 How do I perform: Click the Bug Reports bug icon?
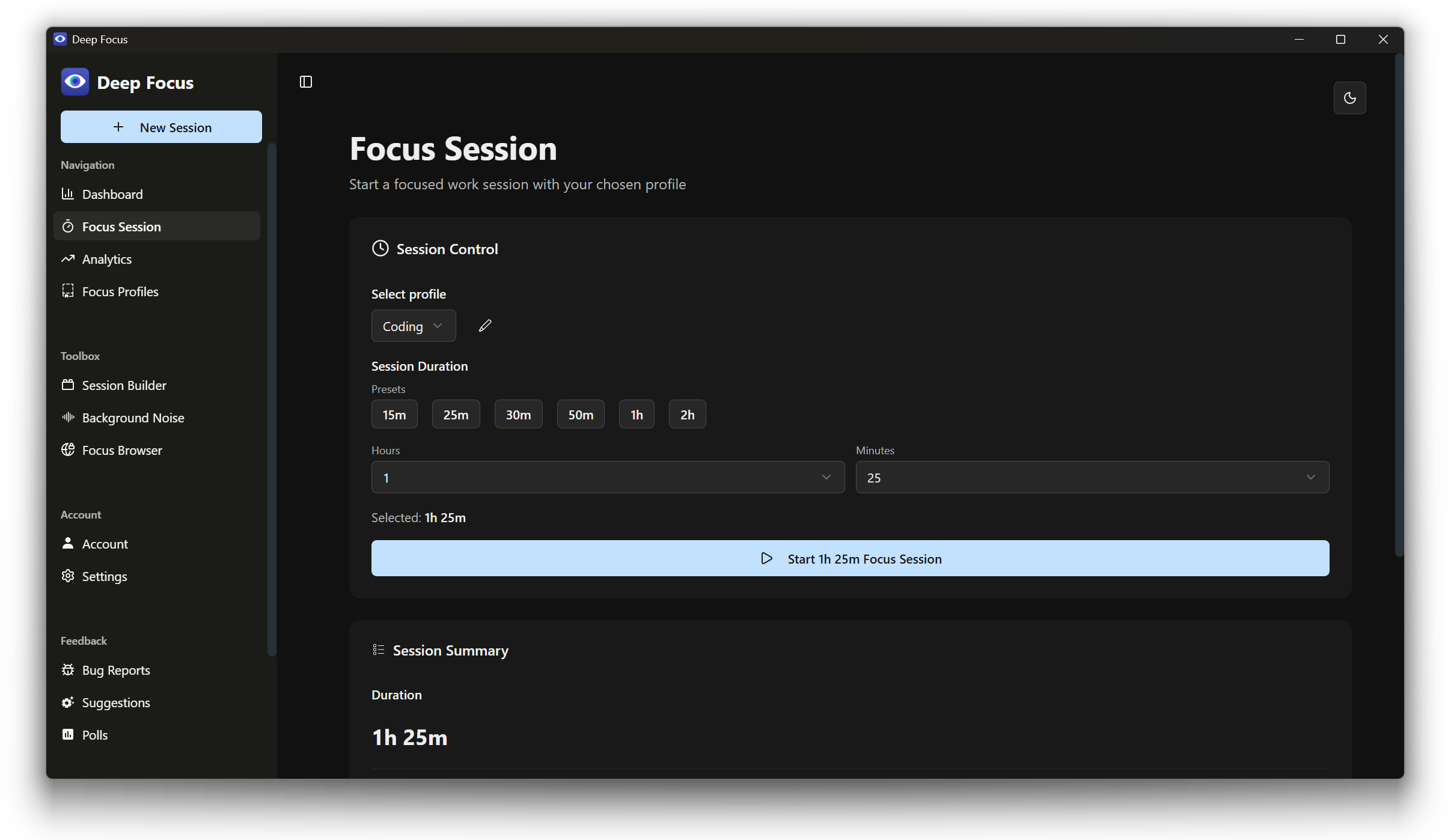[x=68, y=670]
